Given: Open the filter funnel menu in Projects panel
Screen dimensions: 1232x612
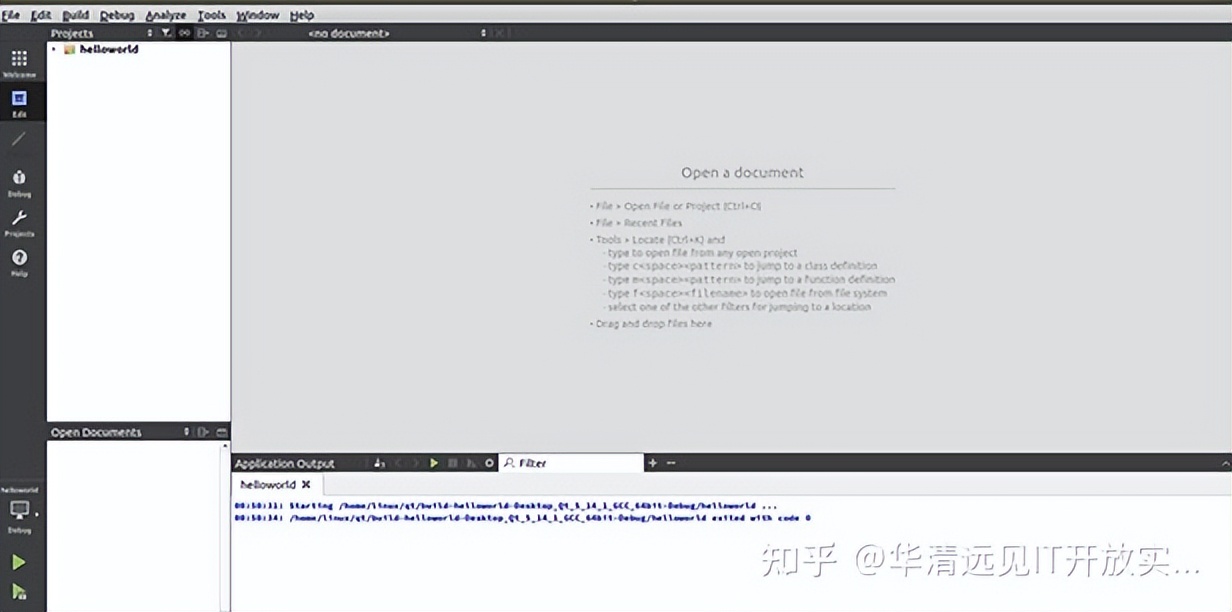Looking at the screenshot, I should pyautogui.click(x=166, y=33).
